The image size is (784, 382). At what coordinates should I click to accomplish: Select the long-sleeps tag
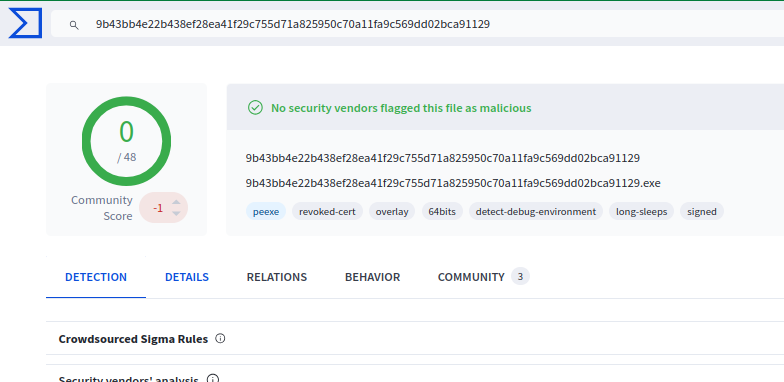(x=642, y=212)
